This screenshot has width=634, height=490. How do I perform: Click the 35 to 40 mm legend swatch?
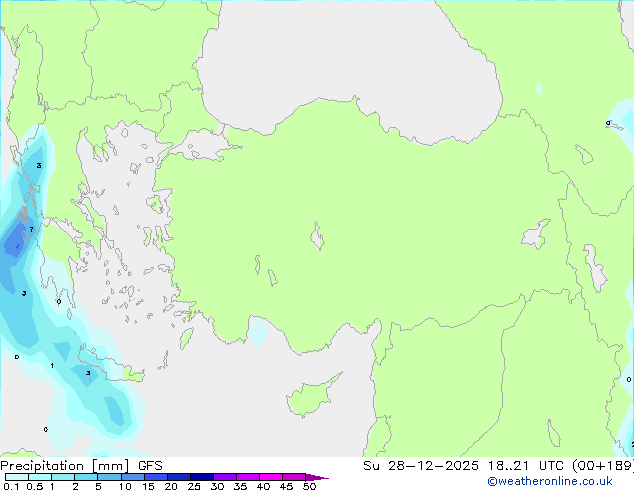point(247,477)
